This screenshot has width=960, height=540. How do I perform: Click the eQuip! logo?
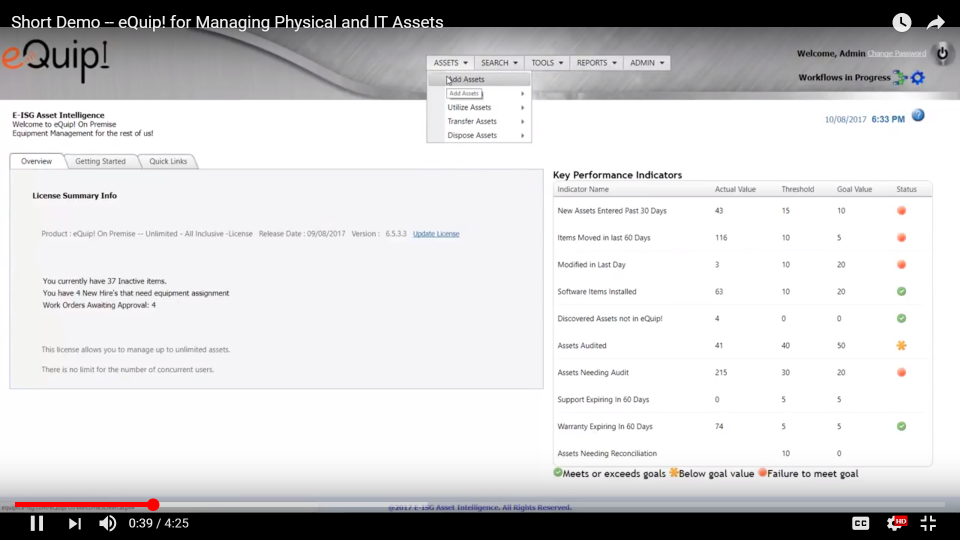point(55,59)
